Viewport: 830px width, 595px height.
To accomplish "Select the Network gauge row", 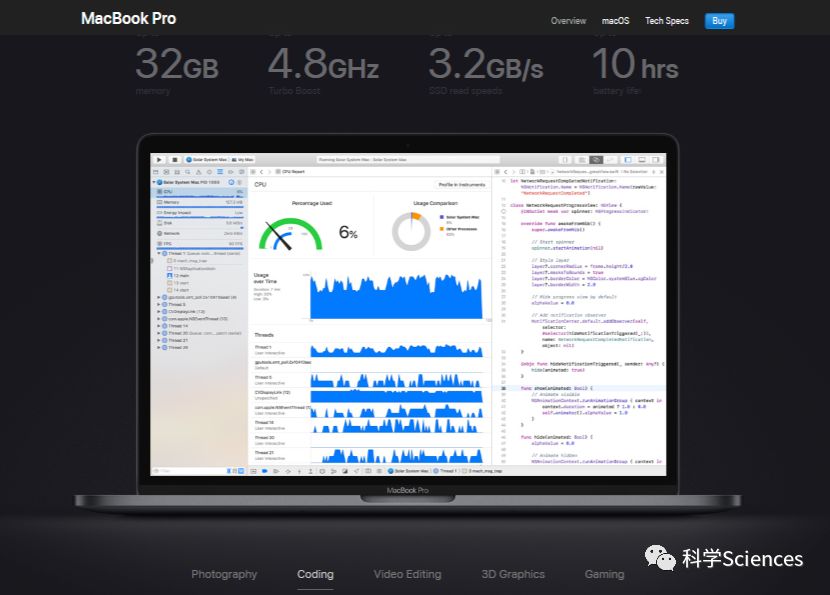I will 200,233.
